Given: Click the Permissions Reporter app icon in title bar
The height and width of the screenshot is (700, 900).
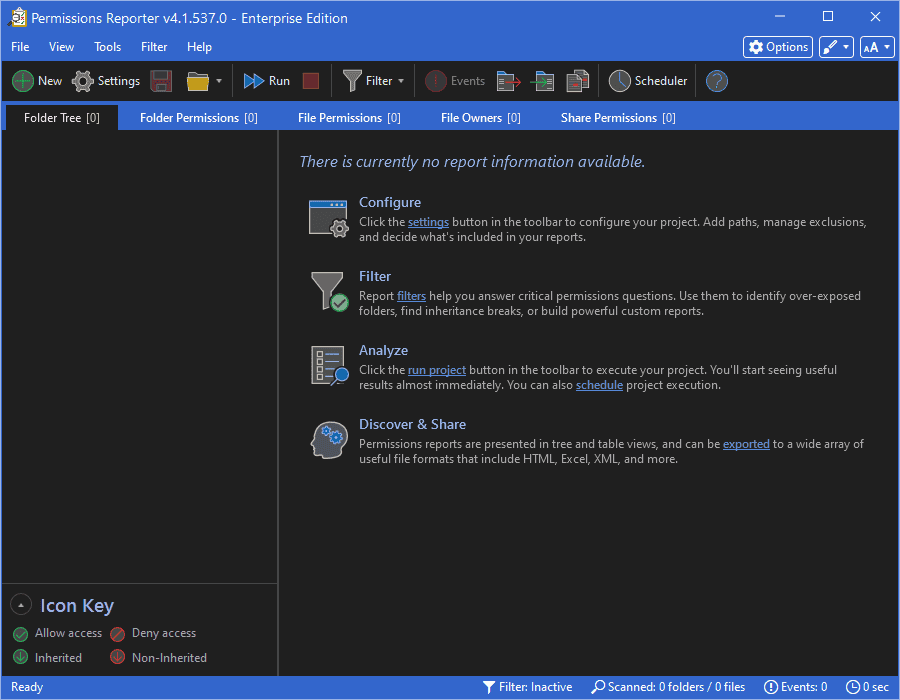Looking at the screenshot, I should 17,17.
